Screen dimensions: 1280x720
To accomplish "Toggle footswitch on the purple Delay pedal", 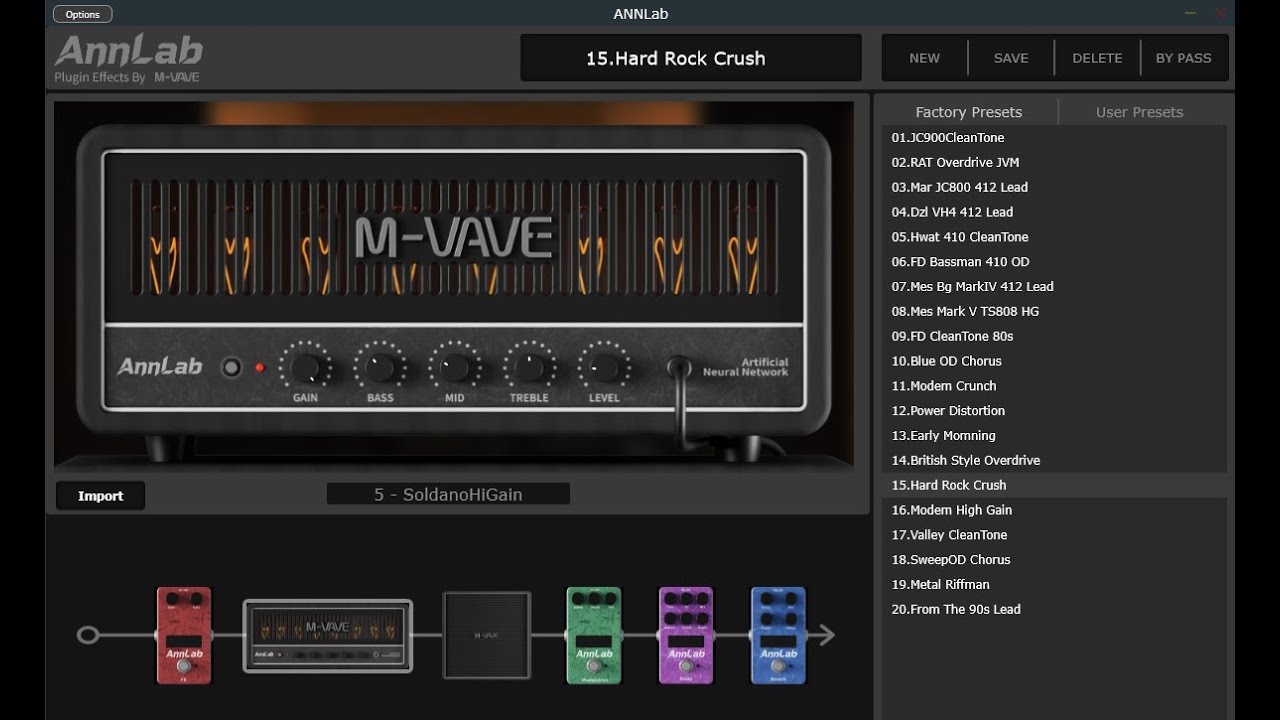I will tap(686, 665).
